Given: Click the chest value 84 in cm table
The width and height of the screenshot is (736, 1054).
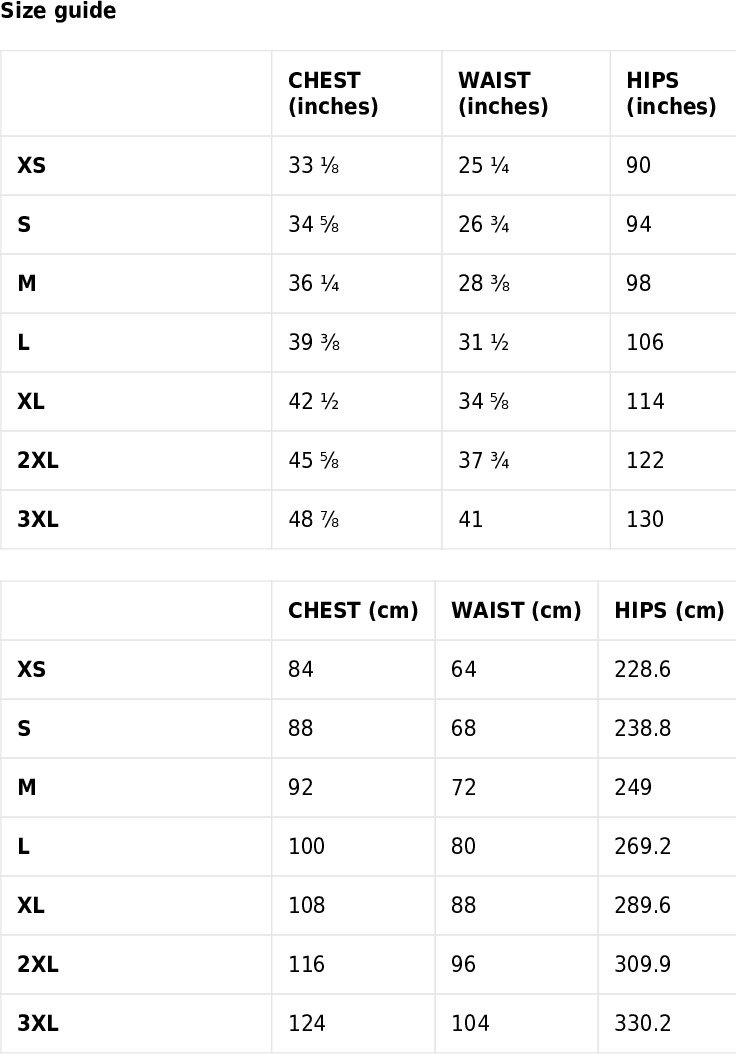Looking at the screenshot, I should click(x=300, y=670).
